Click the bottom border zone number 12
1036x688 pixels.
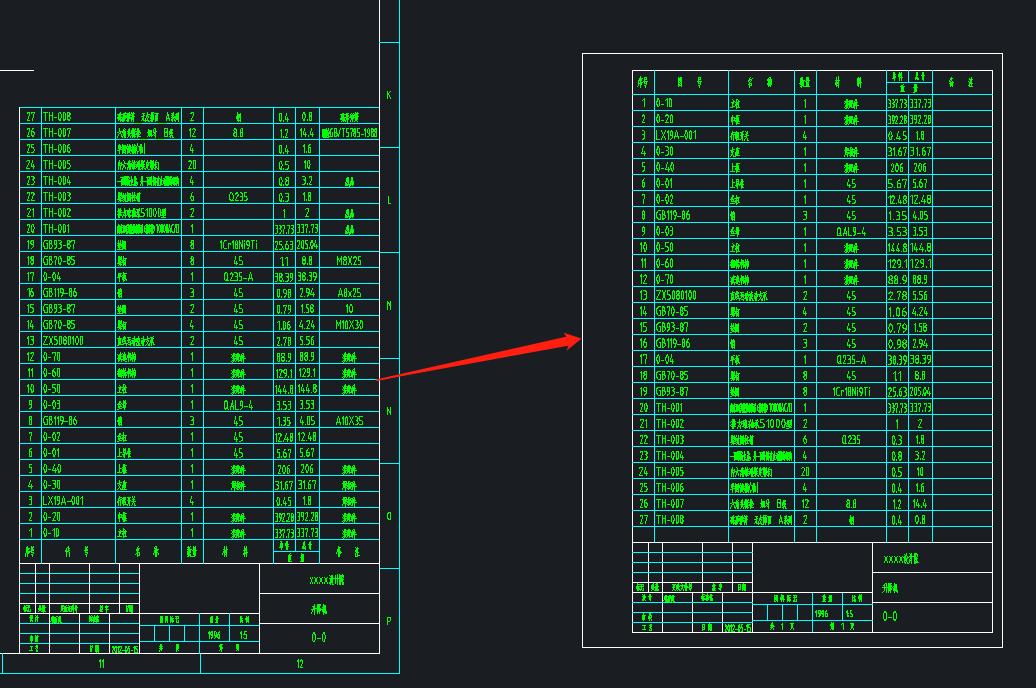pos(299,664)
